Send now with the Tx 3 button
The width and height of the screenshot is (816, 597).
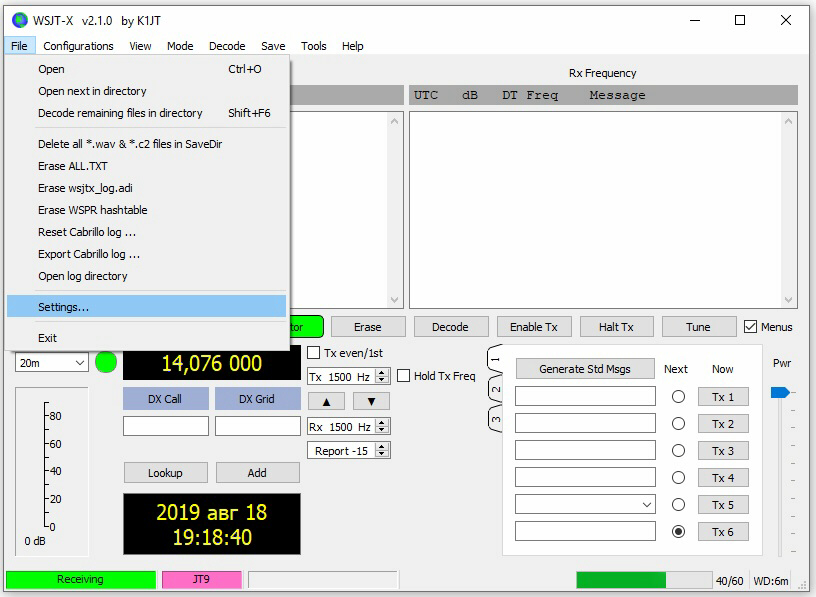[723, 451]
